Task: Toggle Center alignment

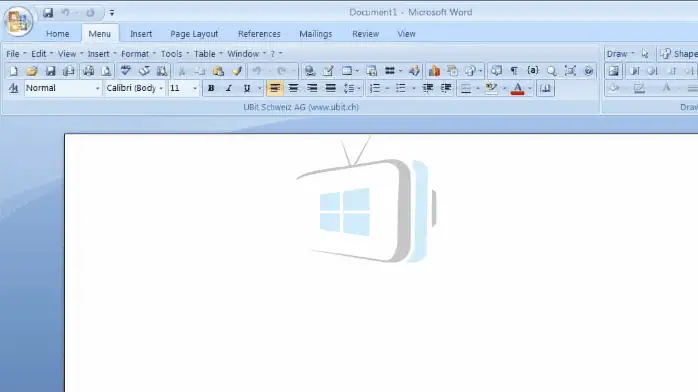Action: (x=293, y=89)
